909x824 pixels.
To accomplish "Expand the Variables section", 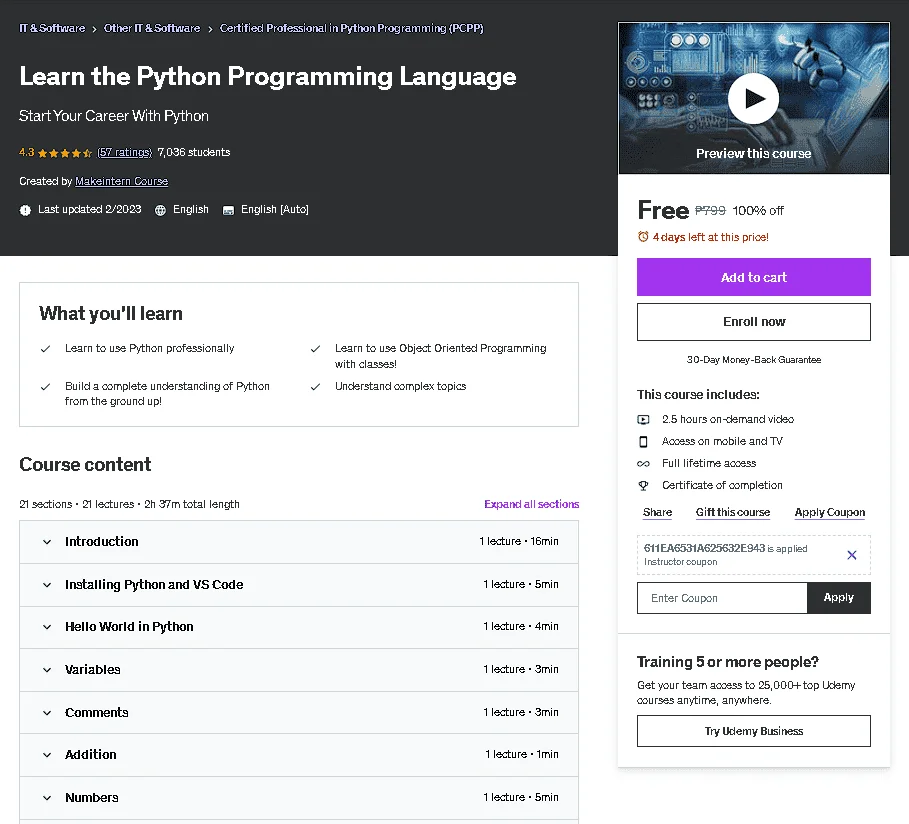I will click(299, 670).
